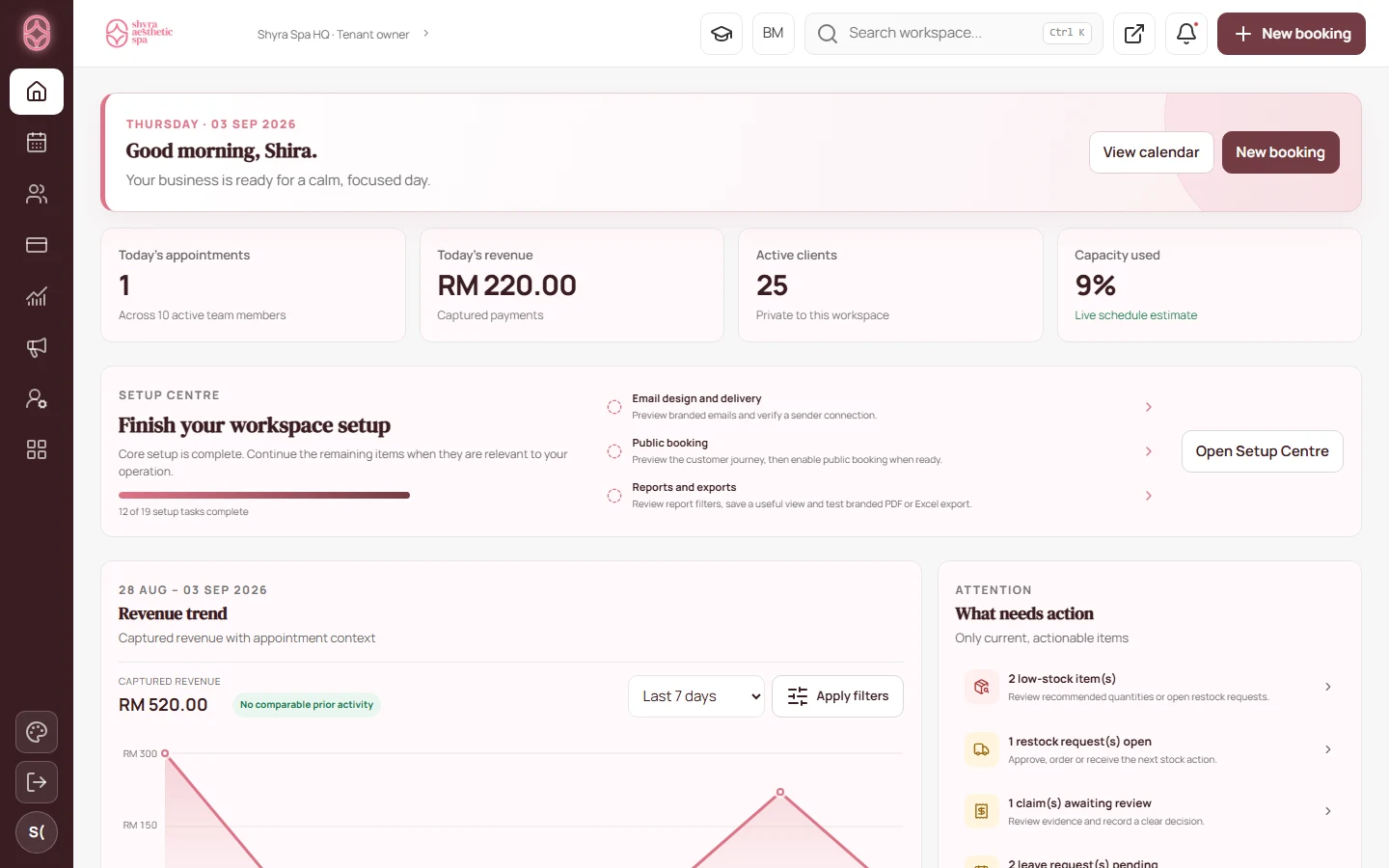Open 2 low-stock item(s) alert
This screenshot has height=868, width=1389.
click(x=1149, y=687)
